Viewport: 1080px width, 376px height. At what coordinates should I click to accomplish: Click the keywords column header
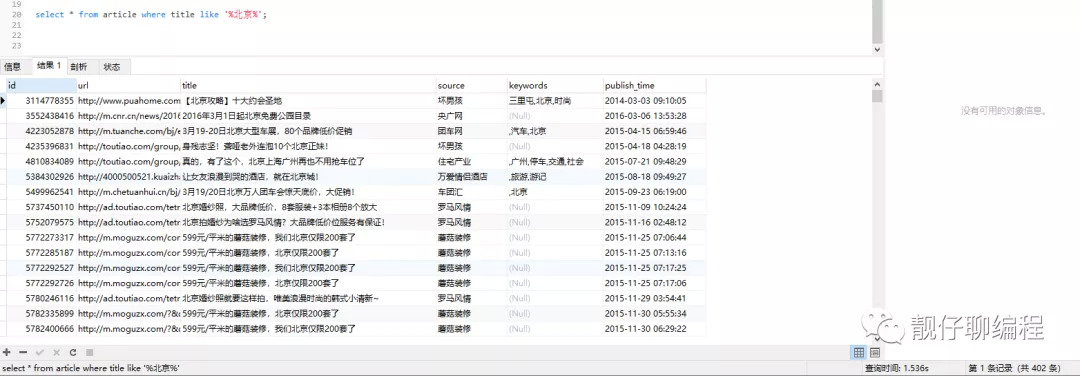tap(555, 85)
